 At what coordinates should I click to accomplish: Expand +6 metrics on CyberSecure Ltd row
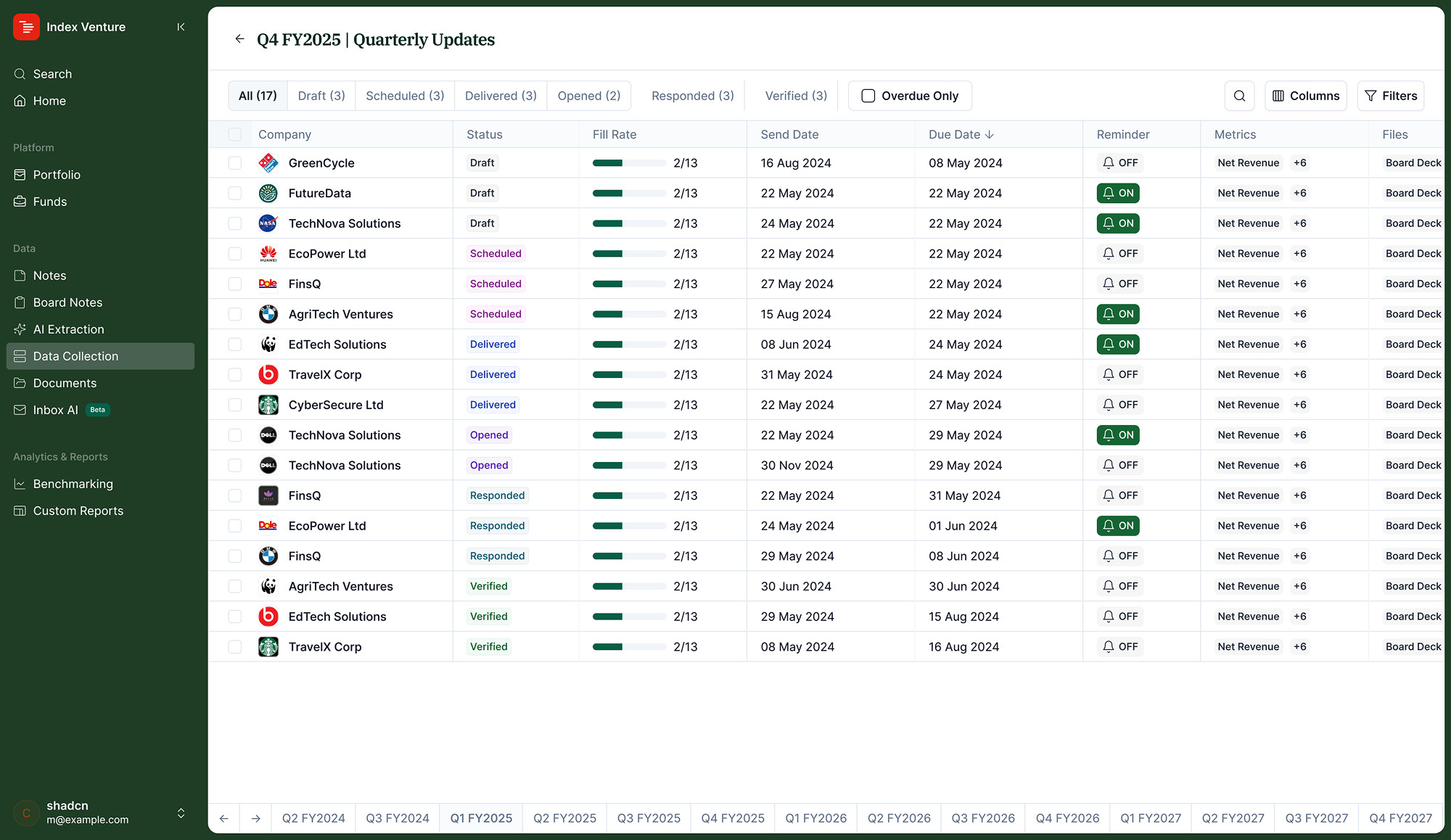[x=1299, y=405]
